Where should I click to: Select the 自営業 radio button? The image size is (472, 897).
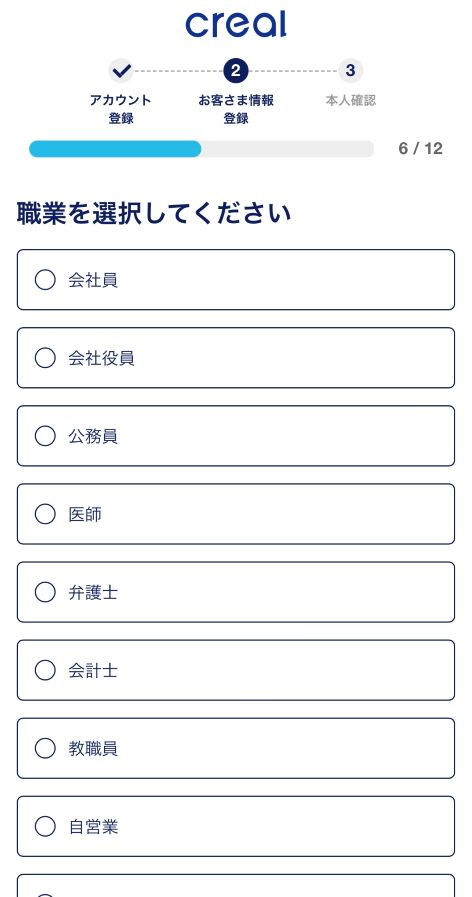(x=45, y=827)
